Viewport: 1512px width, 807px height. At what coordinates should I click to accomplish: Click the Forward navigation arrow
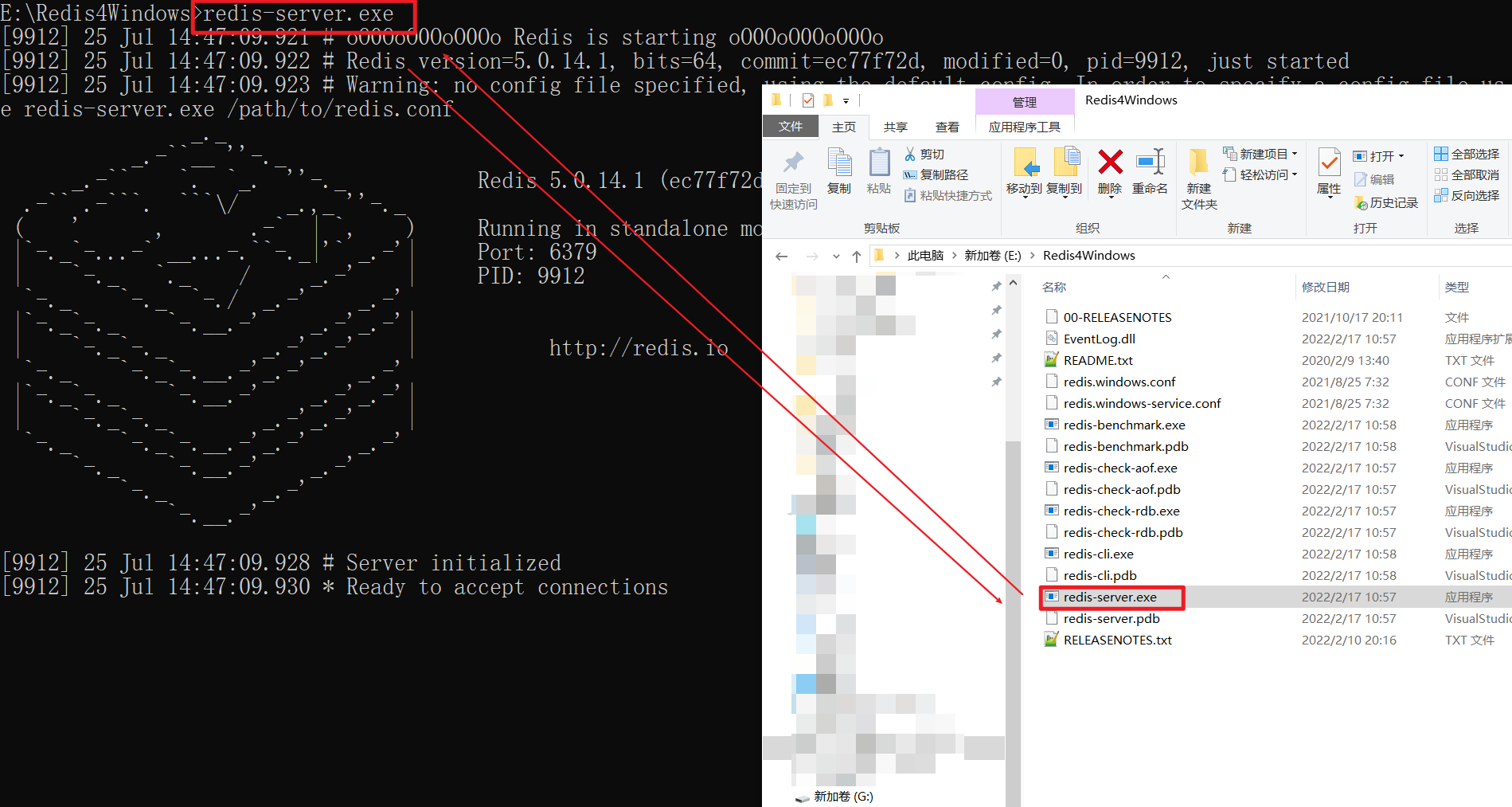click(x=812, y=256)
